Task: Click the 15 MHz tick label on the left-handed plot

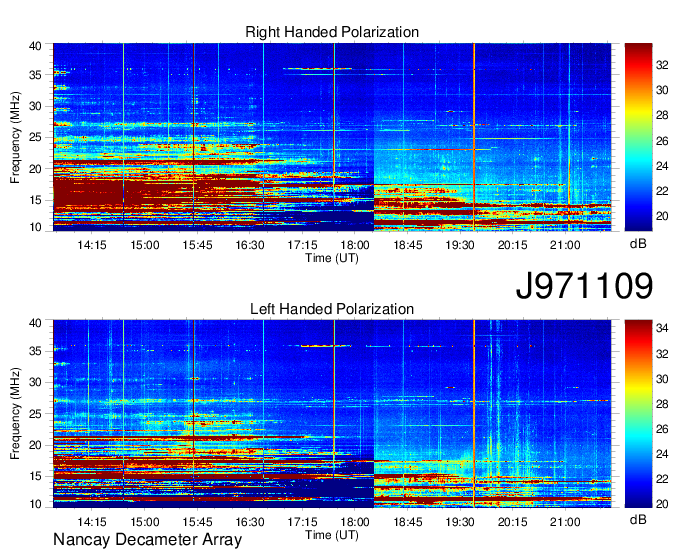Action: [35, 477]
